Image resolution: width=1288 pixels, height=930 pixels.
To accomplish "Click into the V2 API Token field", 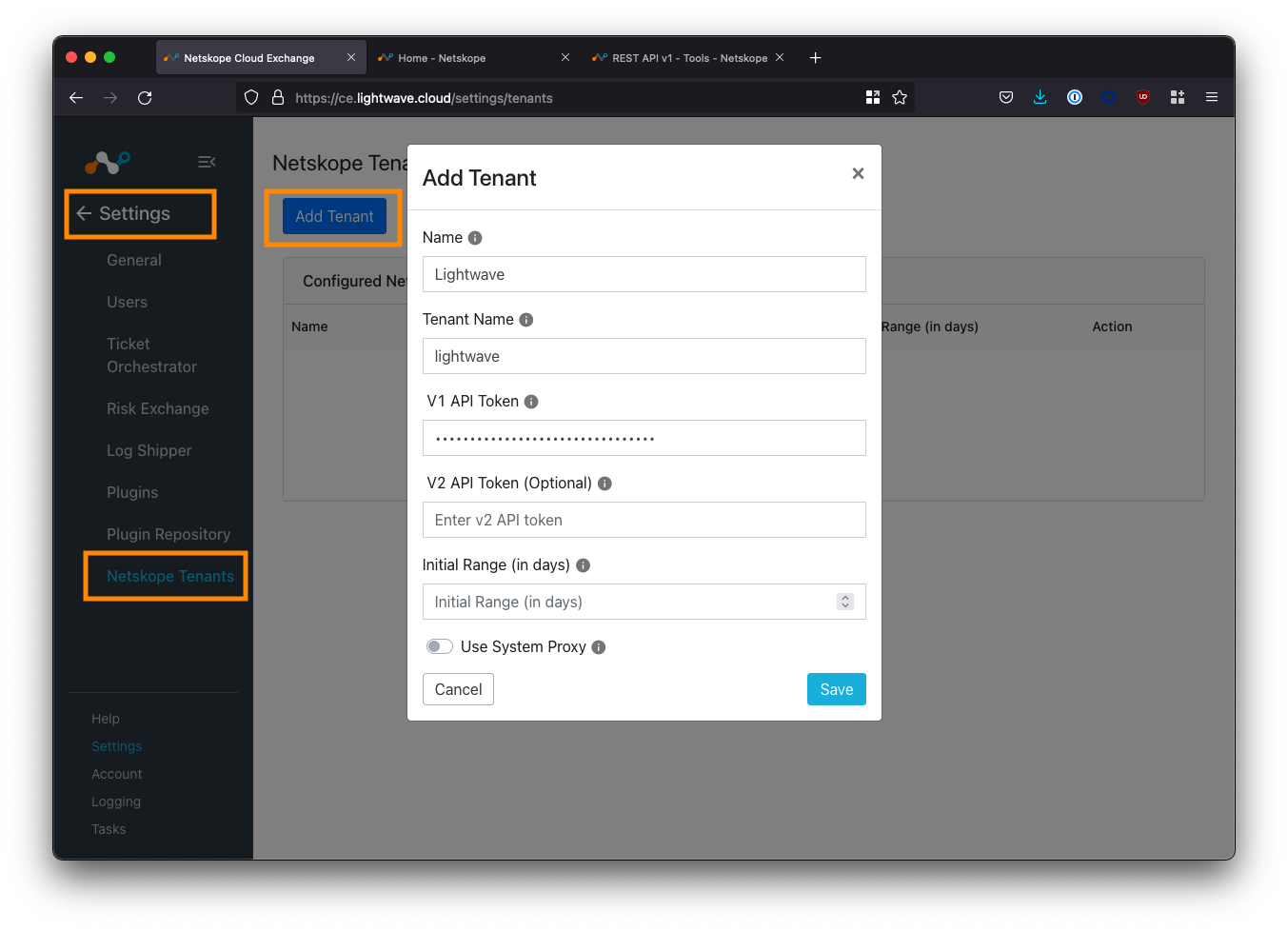I will pyautogui.click(x=644, y=520).
